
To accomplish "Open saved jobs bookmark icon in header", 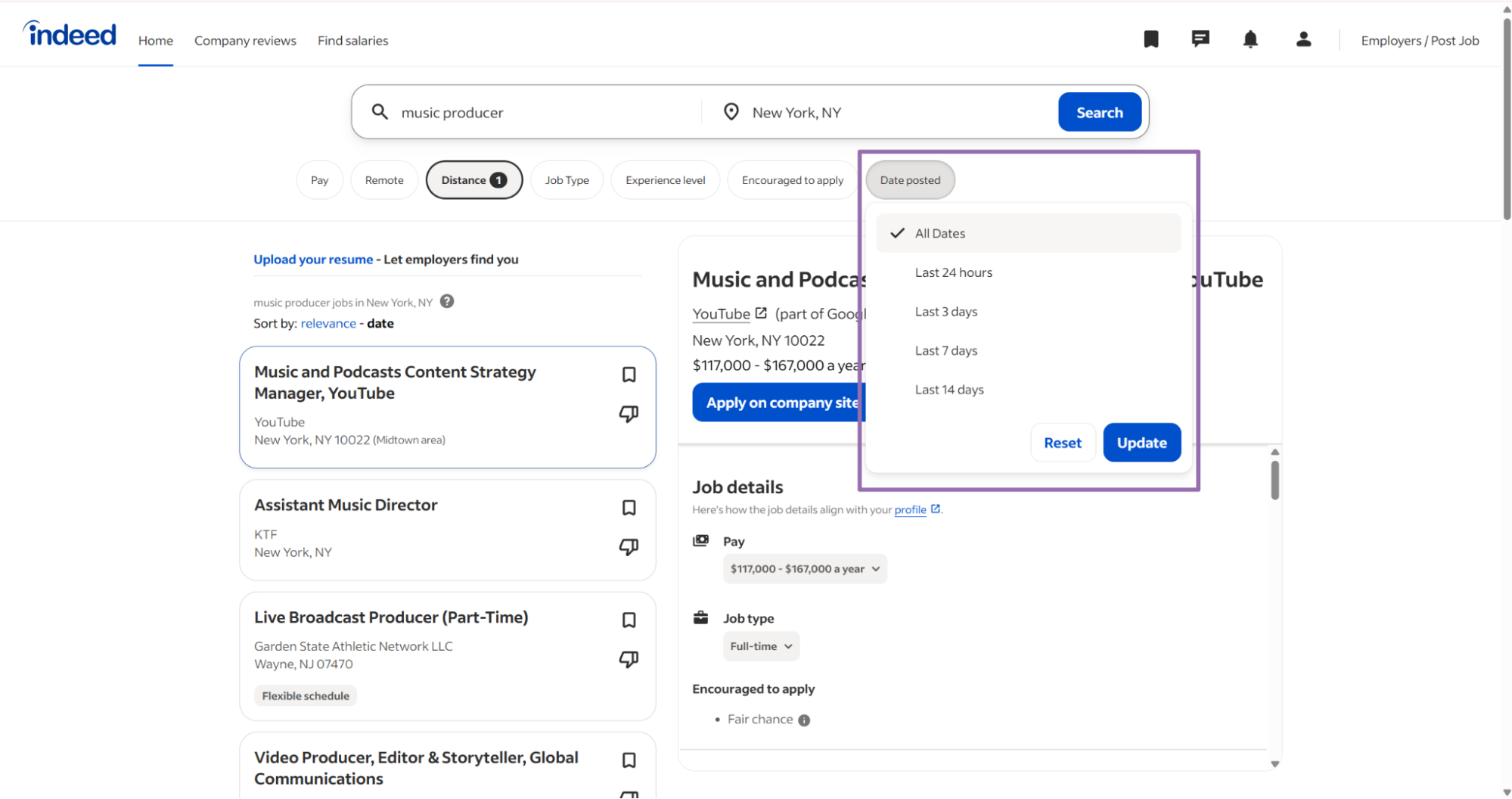I will pyautogui.click(x=1150, y=39).
